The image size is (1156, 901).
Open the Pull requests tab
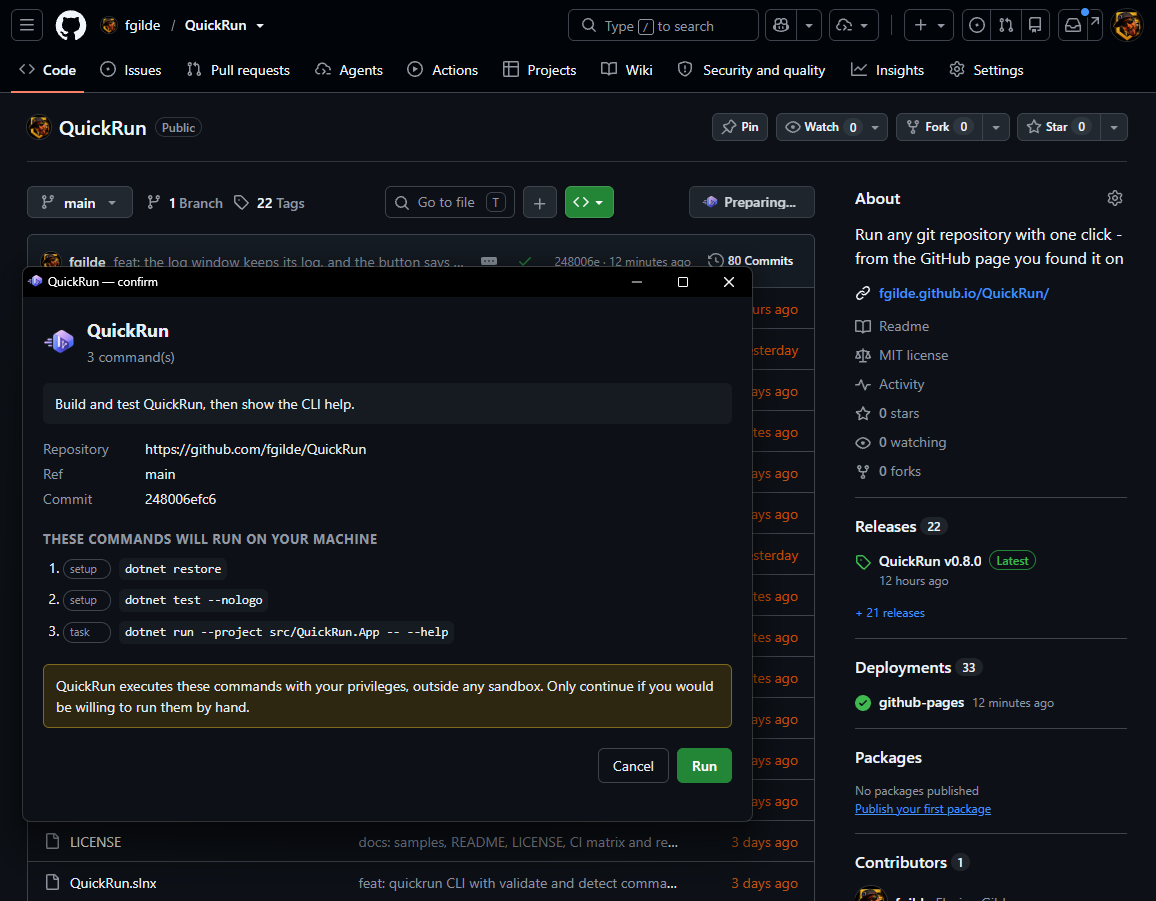pos(238,70)
